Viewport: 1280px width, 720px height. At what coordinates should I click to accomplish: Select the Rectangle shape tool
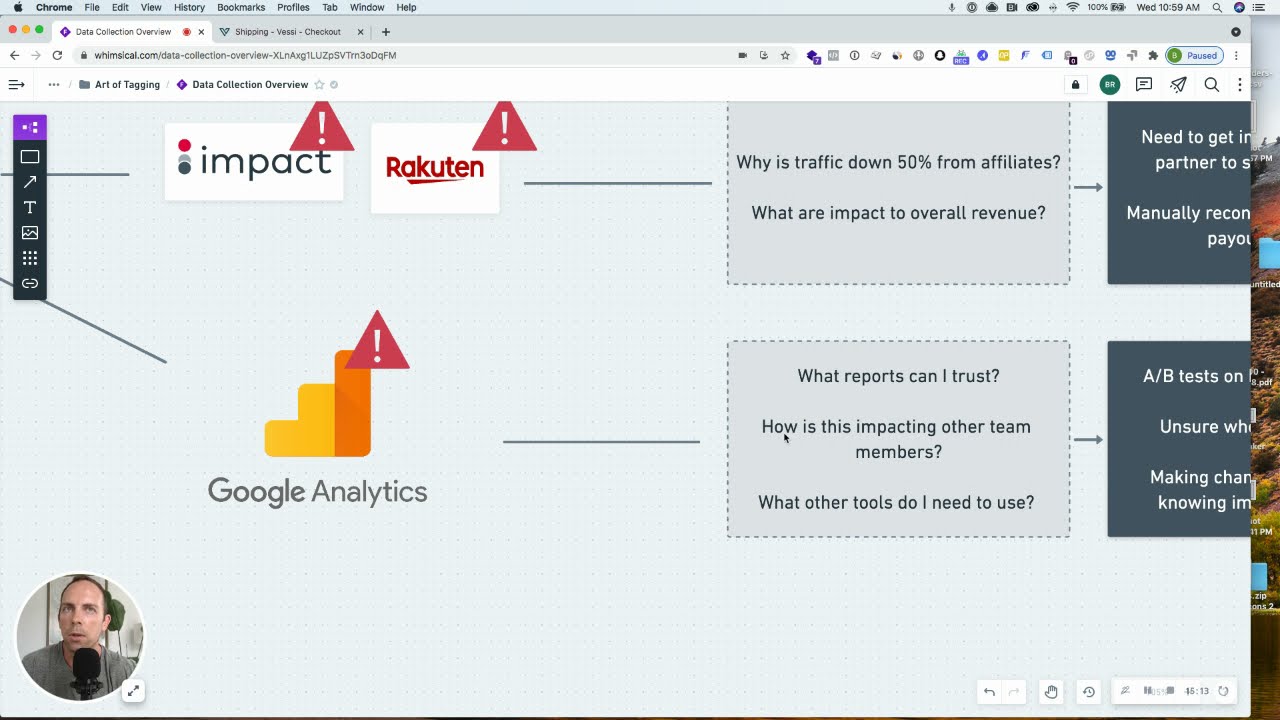click(x=30, y=157)
